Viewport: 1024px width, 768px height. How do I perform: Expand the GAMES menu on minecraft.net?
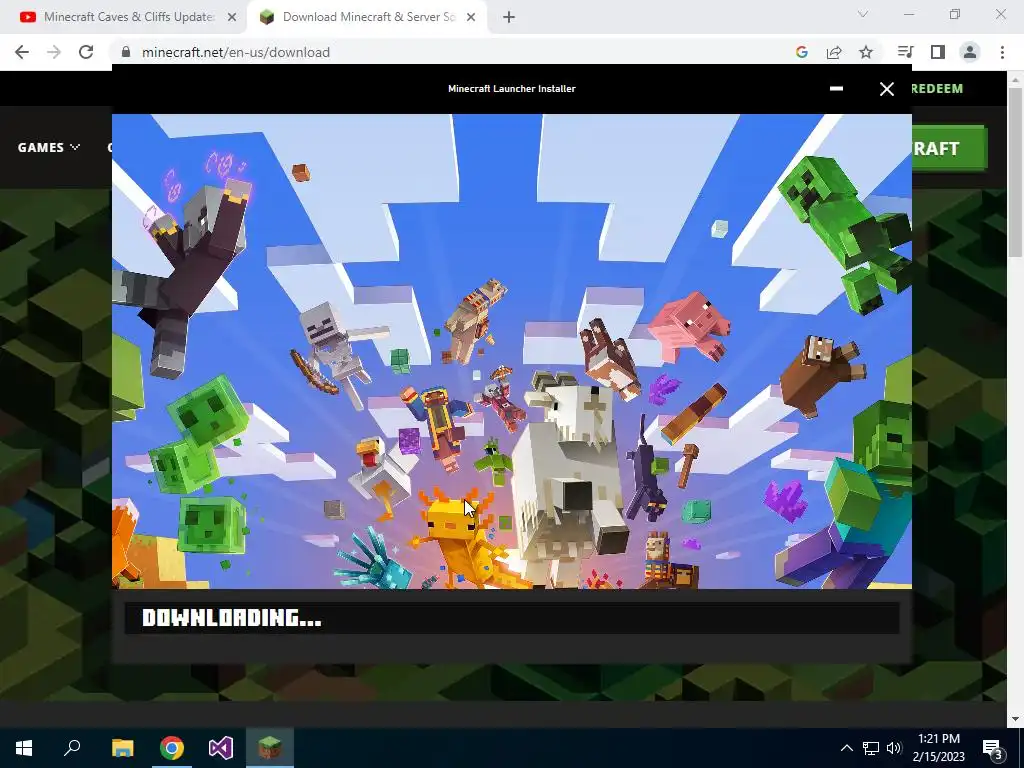(48, 148)
